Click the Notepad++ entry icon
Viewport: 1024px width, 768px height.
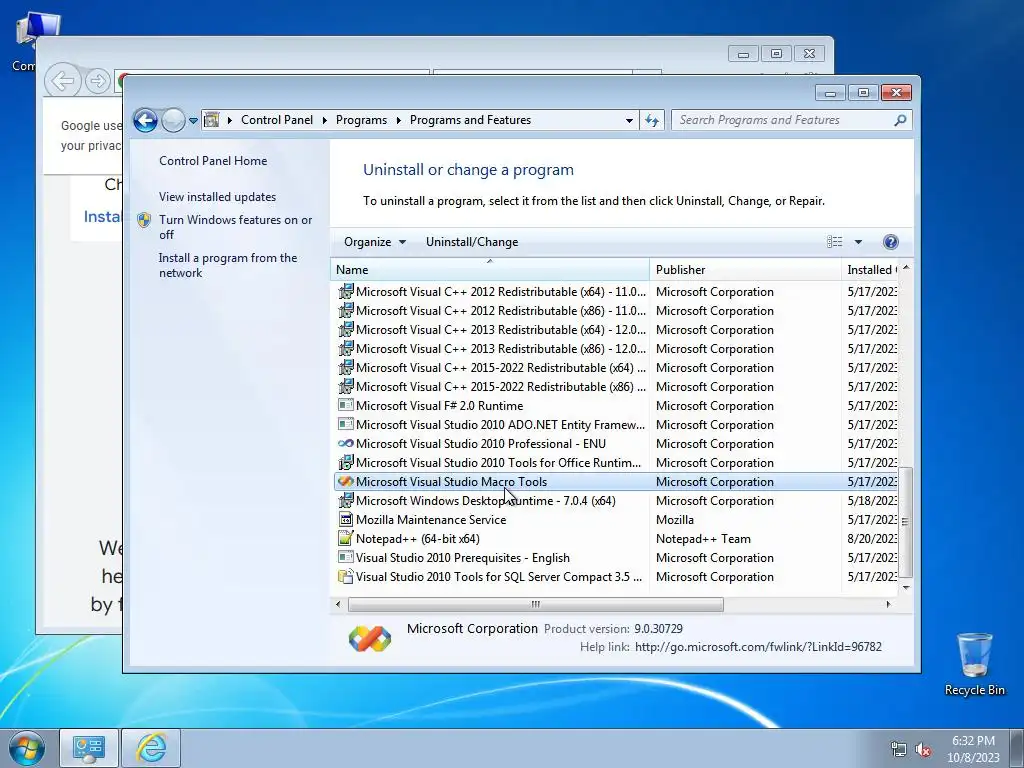345,538
